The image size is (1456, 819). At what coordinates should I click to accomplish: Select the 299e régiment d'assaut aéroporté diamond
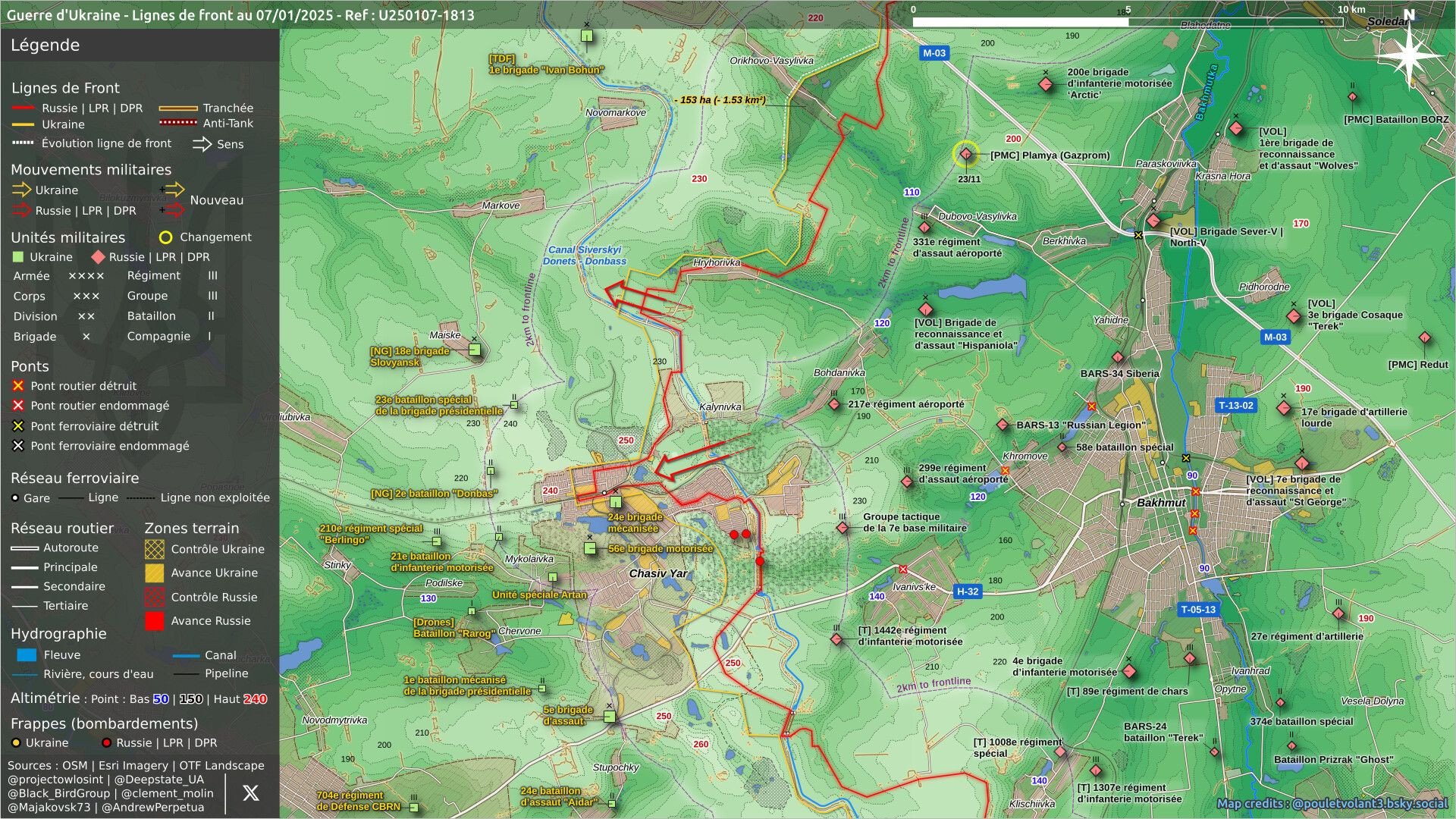907,482
